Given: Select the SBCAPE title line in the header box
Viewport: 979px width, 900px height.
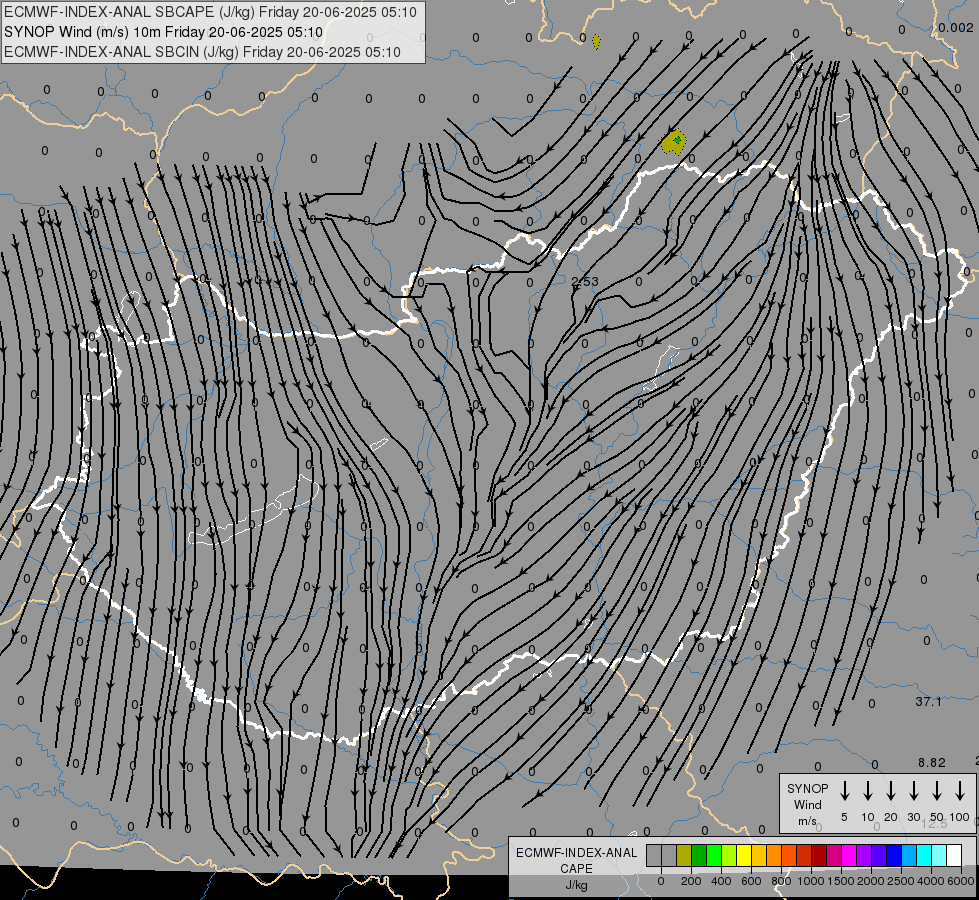Looking at the screenshot, I should pyautogui.click(x=210, y=12).
